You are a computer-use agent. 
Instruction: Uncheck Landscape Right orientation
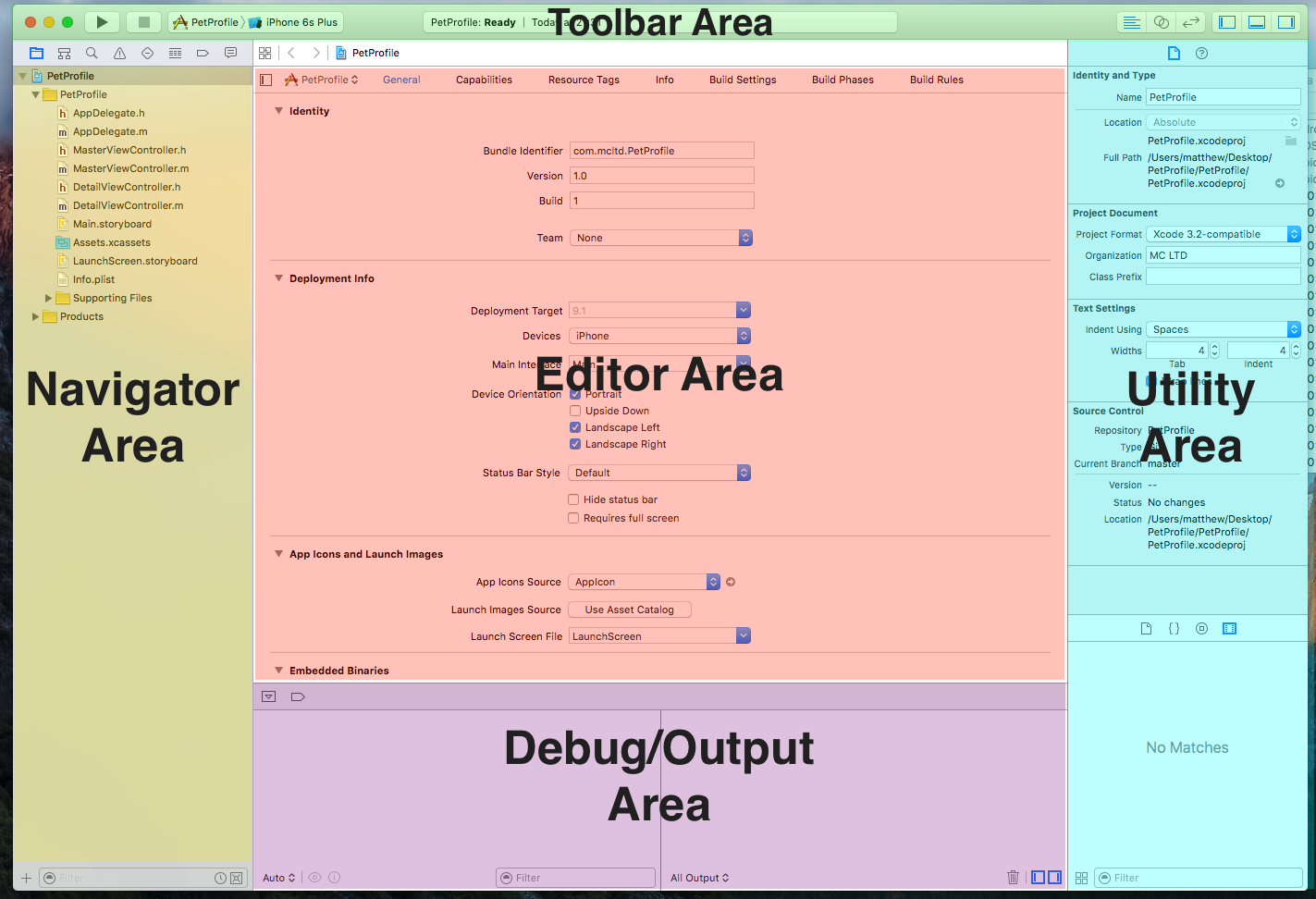[x=575, y=444]
